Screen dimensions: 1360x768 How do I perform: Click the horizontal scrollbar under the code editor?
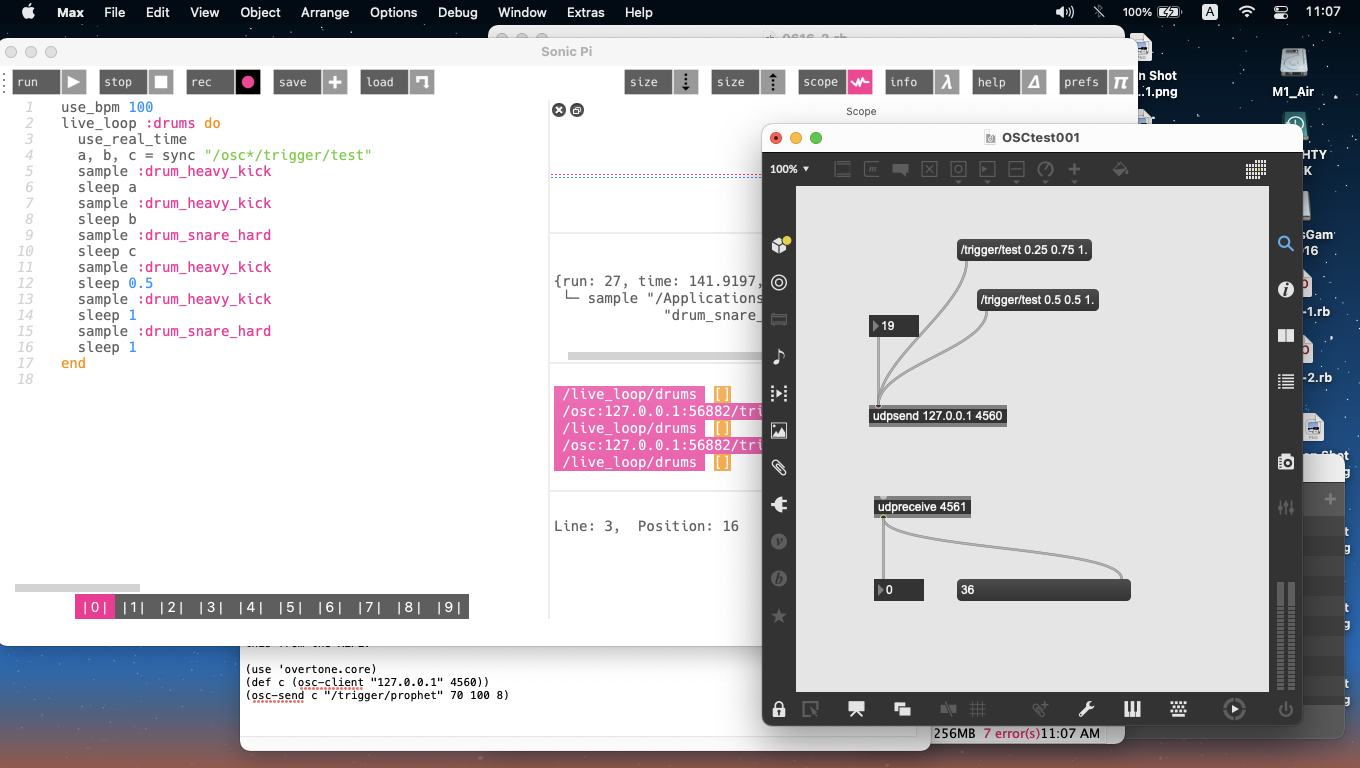pos(77,588)
